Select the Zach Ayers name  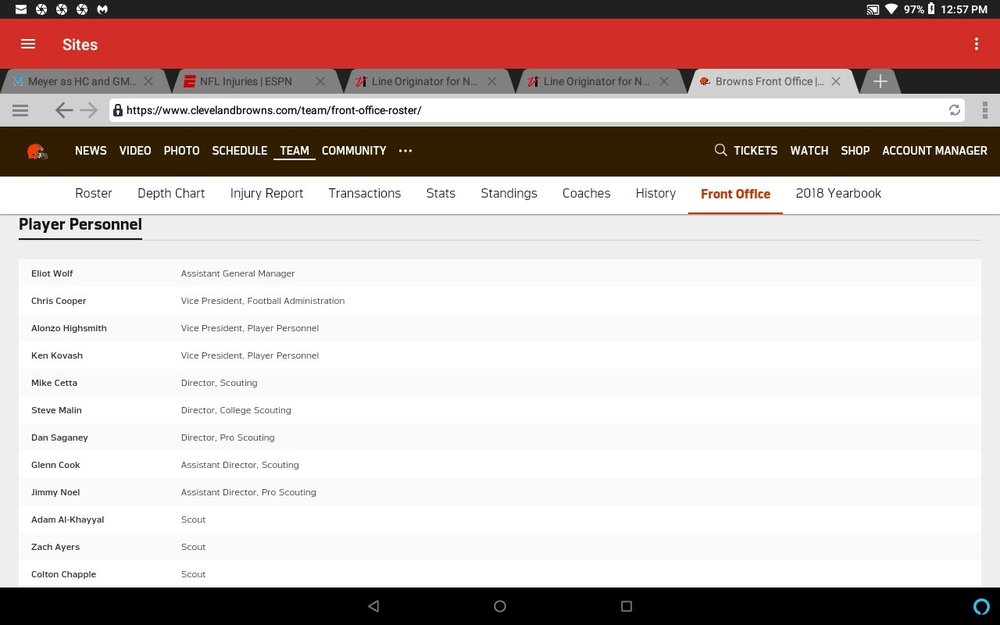tap(55, 547)
